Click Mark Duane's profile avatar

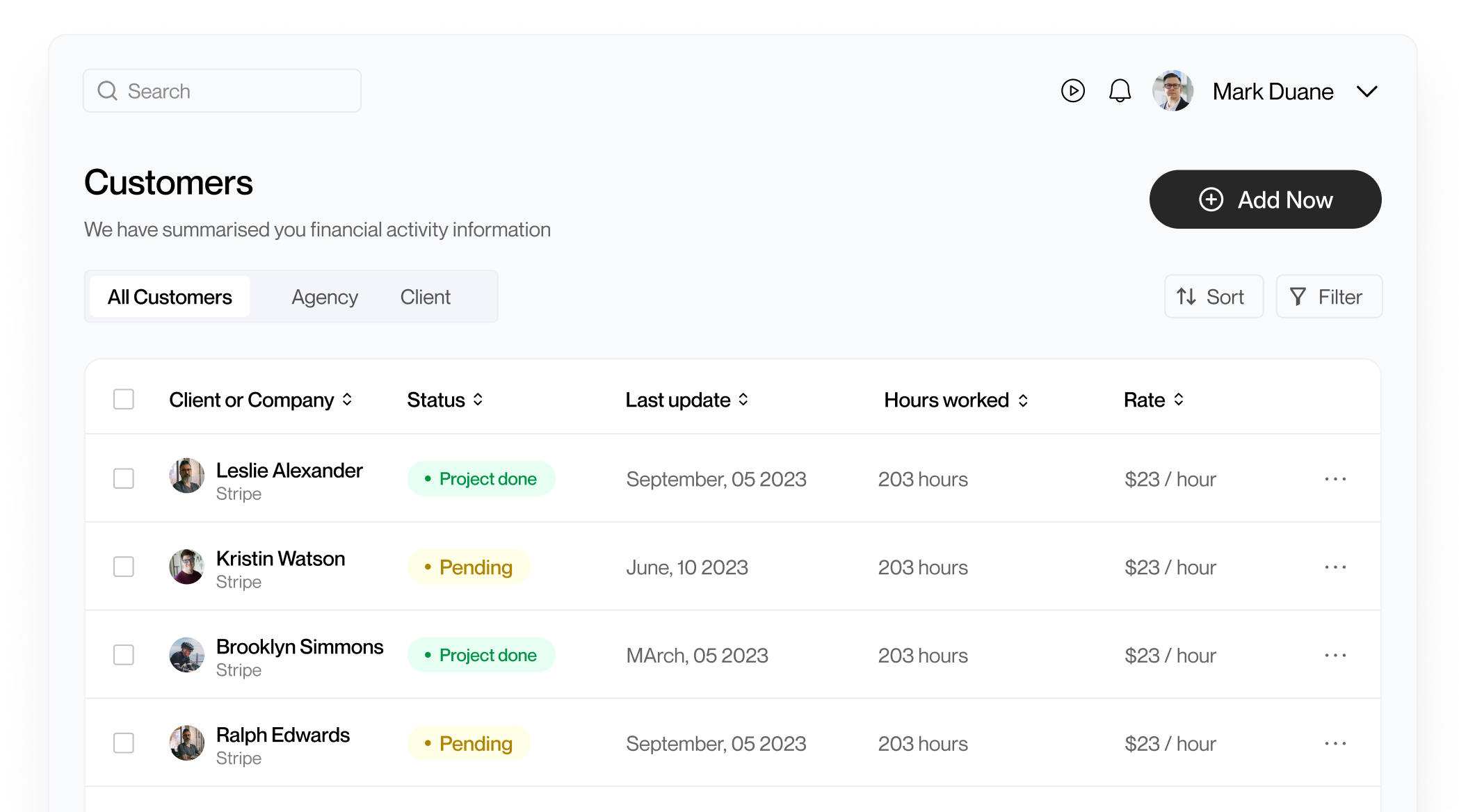click(1172, 91)
